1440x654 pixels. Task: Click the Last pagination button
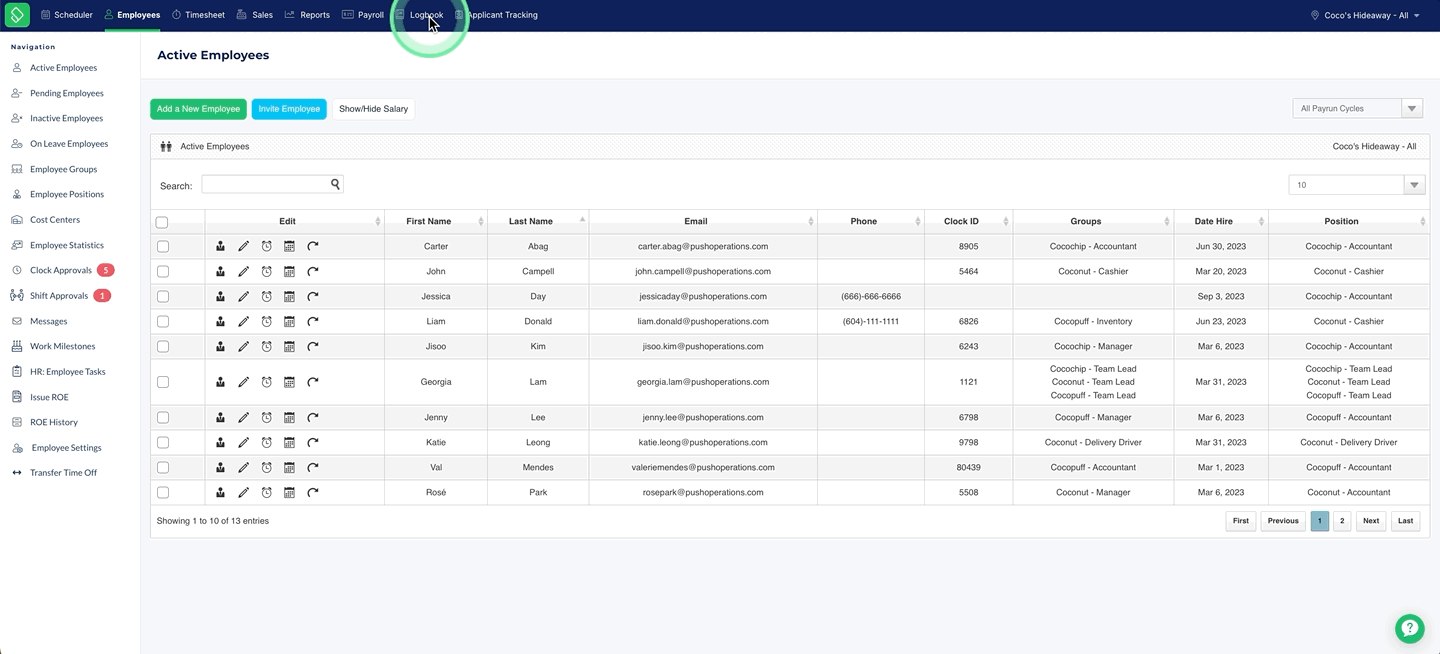click(x=1405, y=521)
